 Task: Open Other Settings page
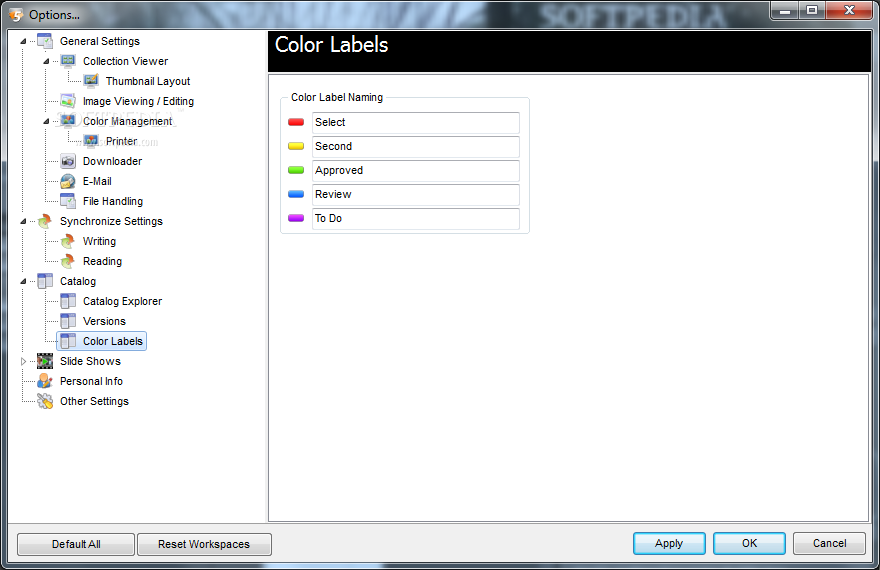pos(94,401)
